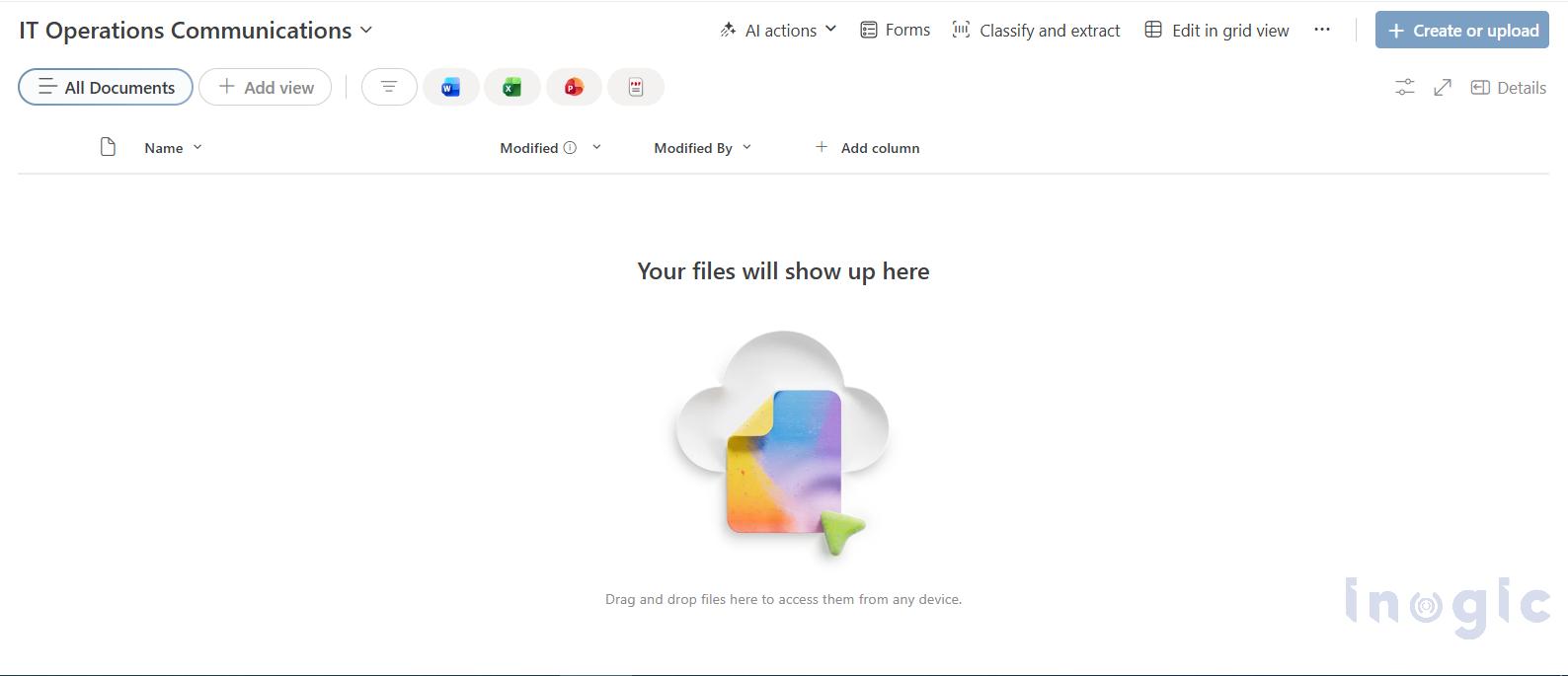
Task: Click Add column in the header
Action: (867, 148)
